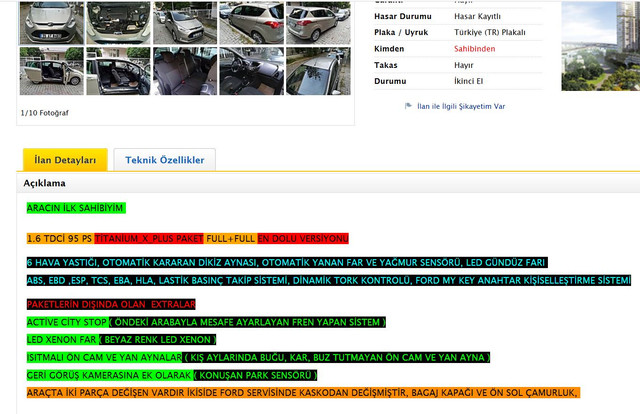Select the 1/10 Fotoğraf counter text

click(44, 113)
